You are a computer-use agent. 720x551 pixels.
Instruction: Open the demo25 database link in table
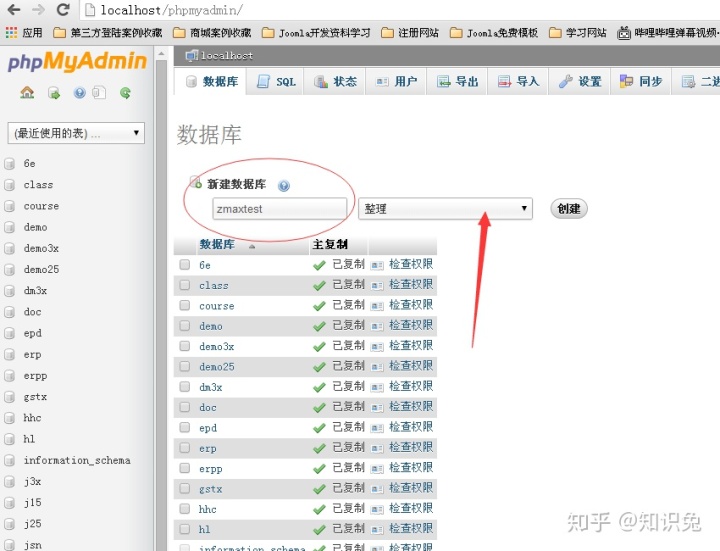coord(217,367)
